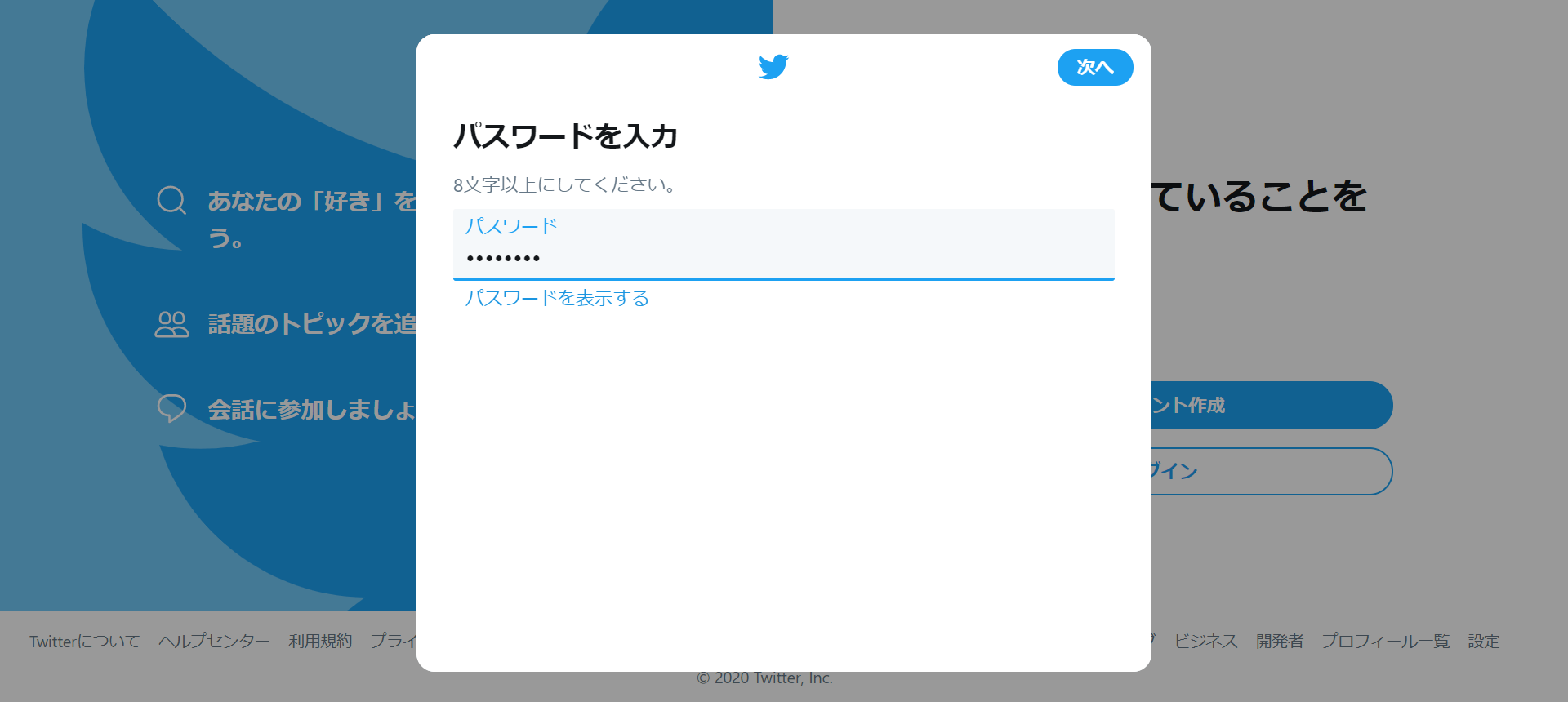Screen dimensions: 1568x702
Task: Open 開発者 footer link
Action: 1280,642
